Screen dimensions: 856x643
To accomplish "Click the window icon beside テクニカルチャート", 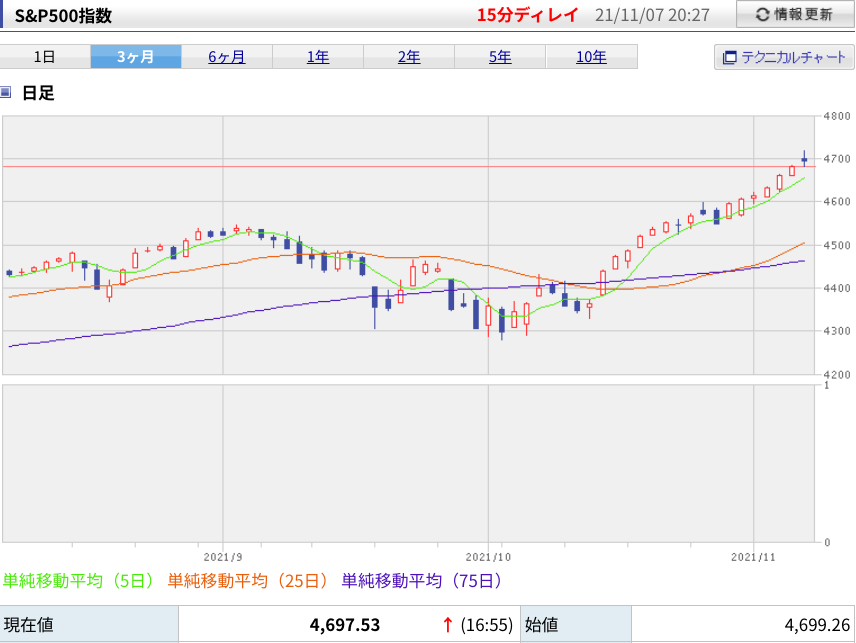I will [x=729, y=57].
